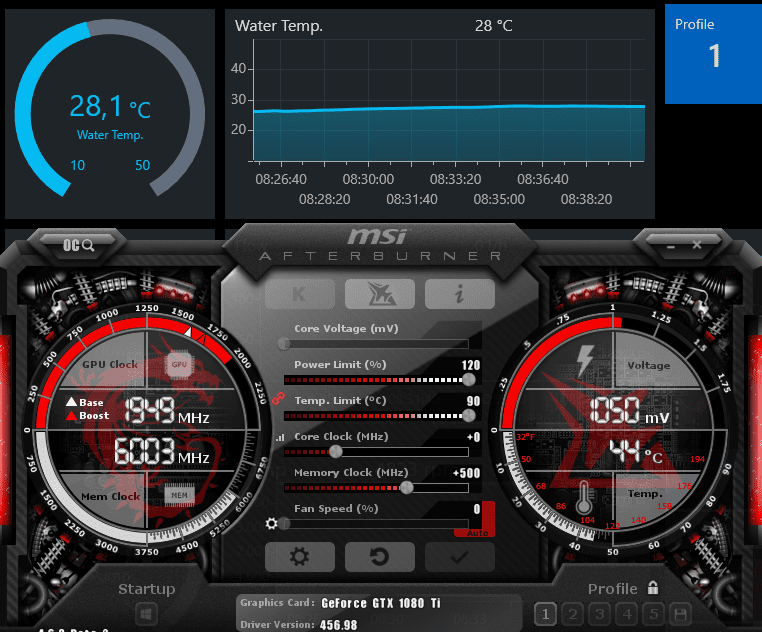The height and width of the screenshot is (632, 762).
Task: Click the 28 °C graph header value
Action: tap(494, 25)
